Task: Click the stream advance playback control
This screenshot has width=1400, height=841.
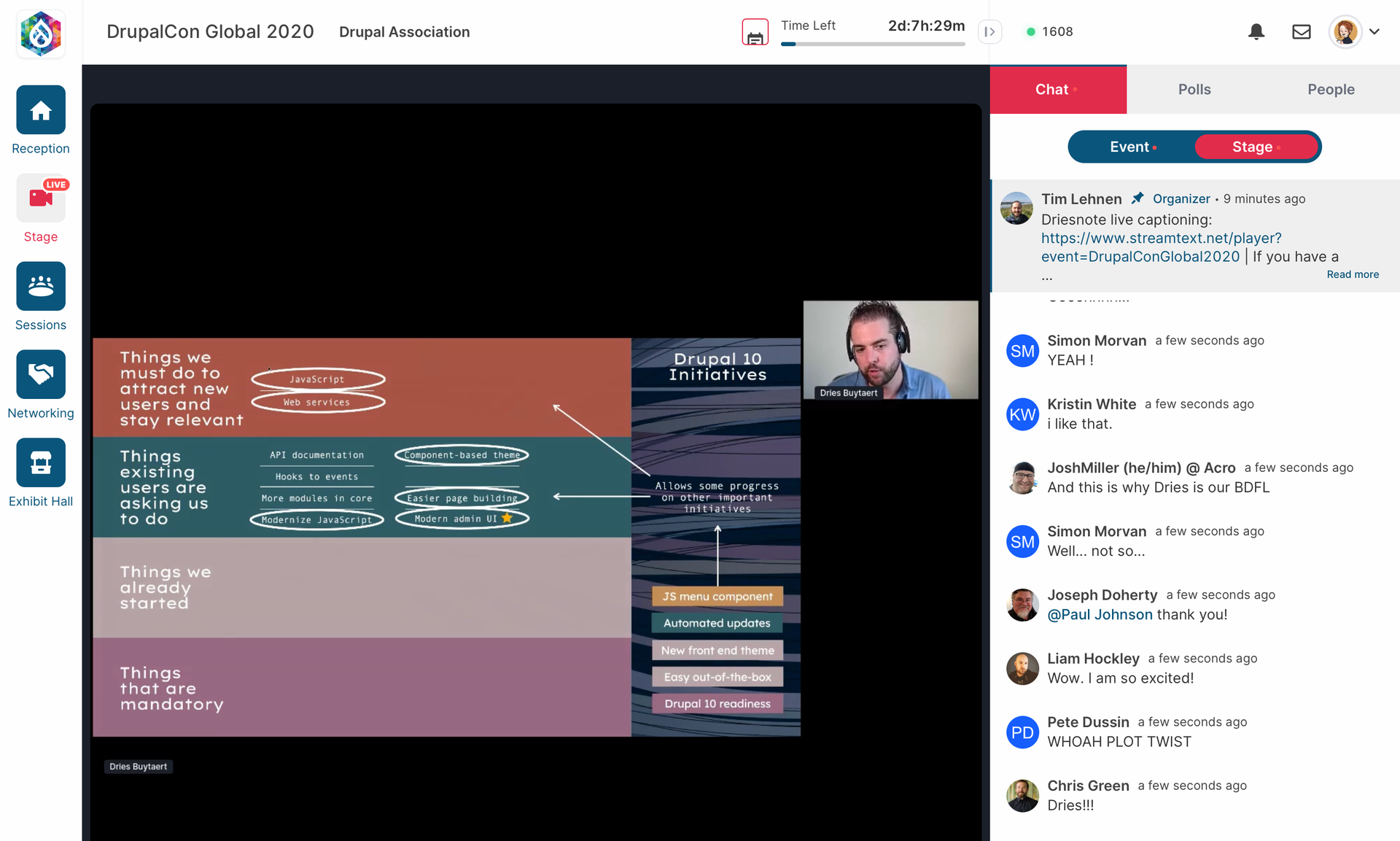Action: pyautogui.click(x=990, y=31)
